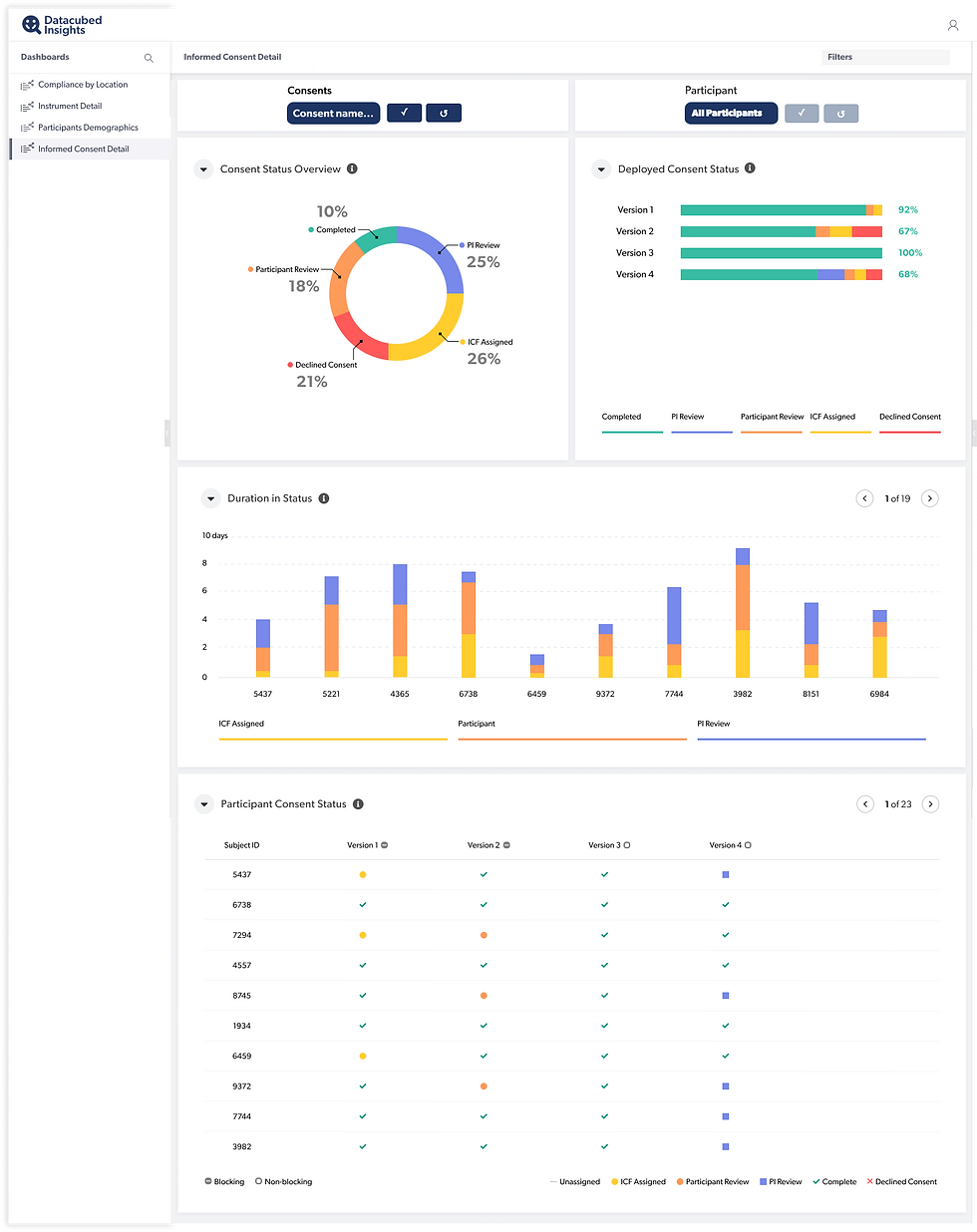Viewport: 977px width, 1232px height.
Task: Go to previous Participant Consent Status page
Action: (865, 804)
